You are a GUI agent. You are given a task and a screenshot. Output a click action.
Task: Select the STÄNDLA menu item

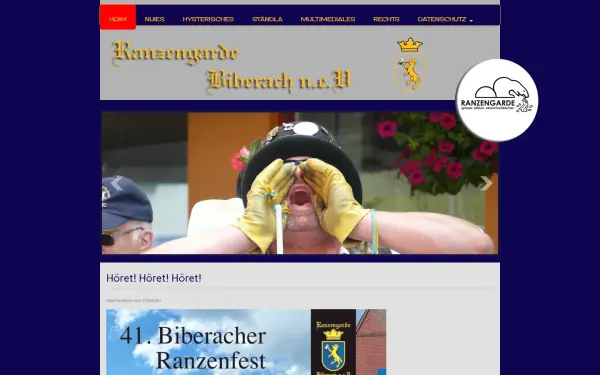[x=267, y=19]
